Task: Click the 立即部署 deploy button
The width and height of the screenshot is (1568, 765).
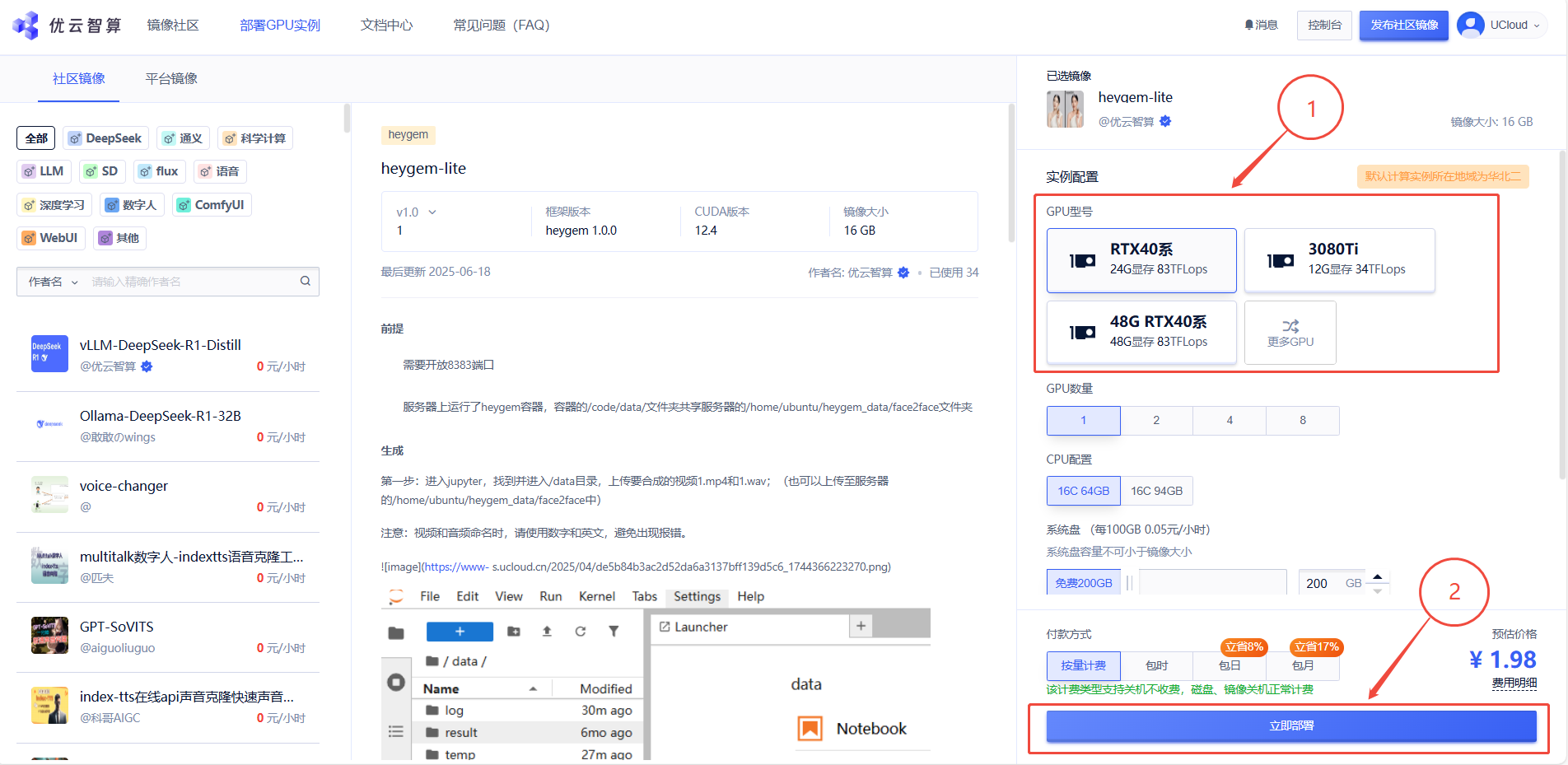Action: point(1291,725)
